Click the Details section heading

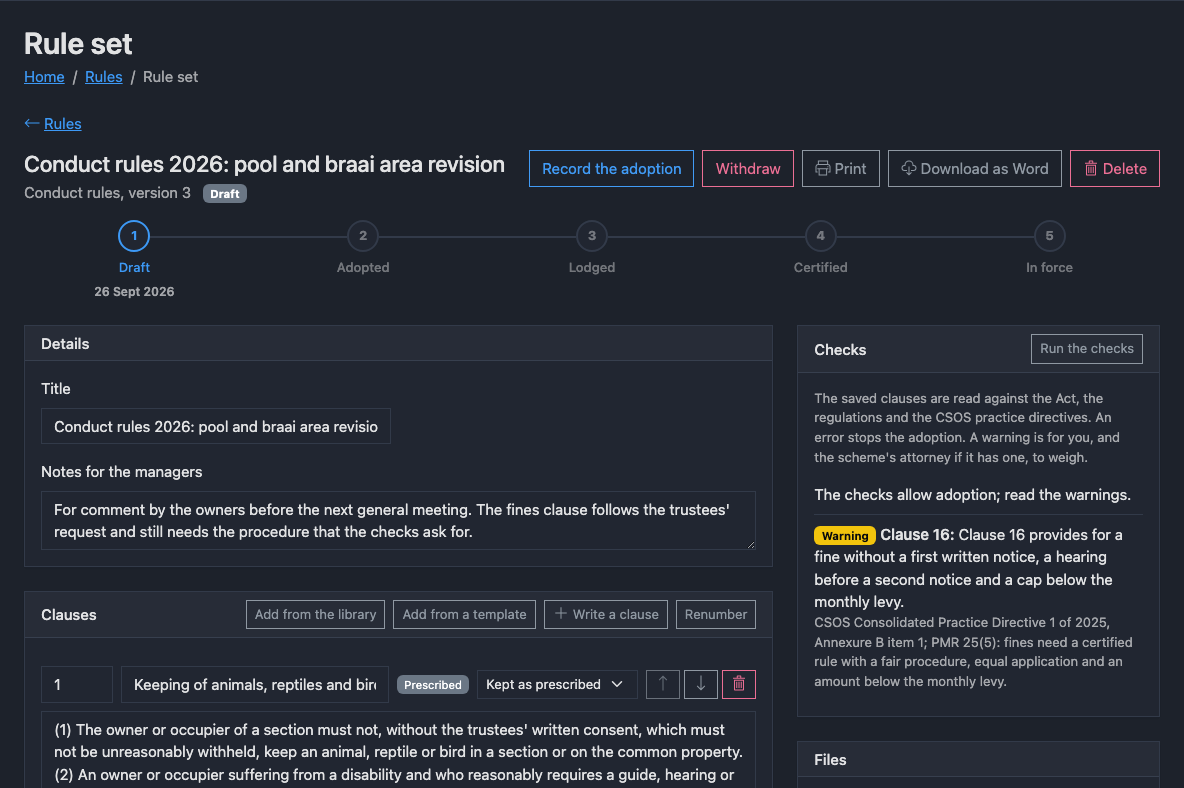click(x=65, y=344)
